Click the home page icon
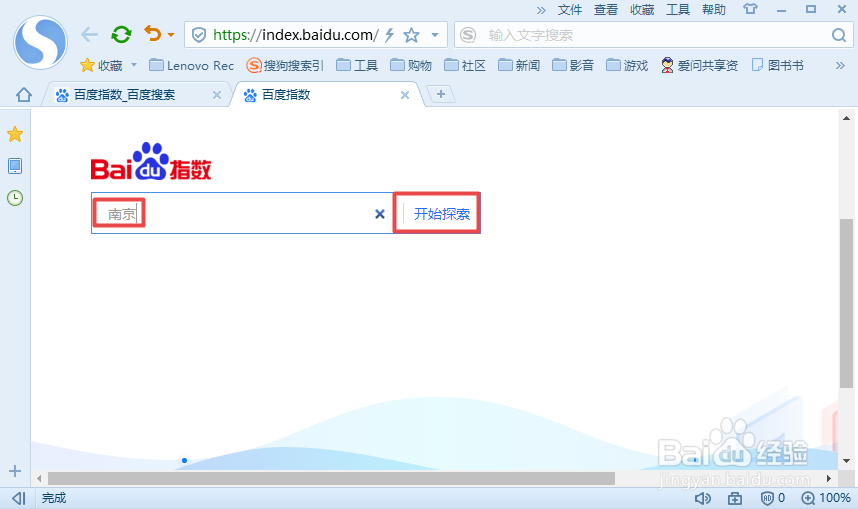Image resolution: width=858 pixels, height=509 pixels. 24,95
